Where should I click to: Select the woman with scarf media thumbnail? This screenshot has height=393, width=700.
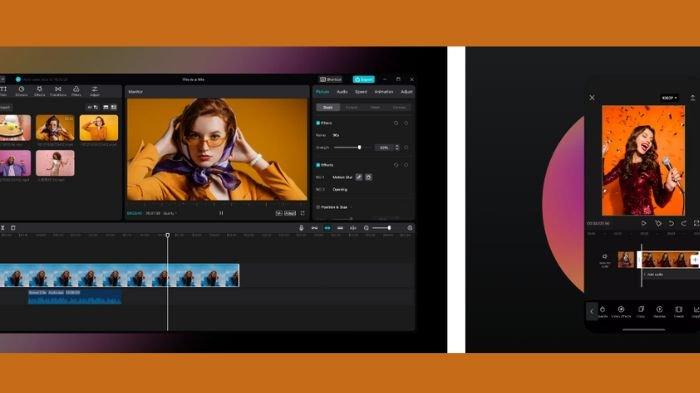[x=55, y=128]
